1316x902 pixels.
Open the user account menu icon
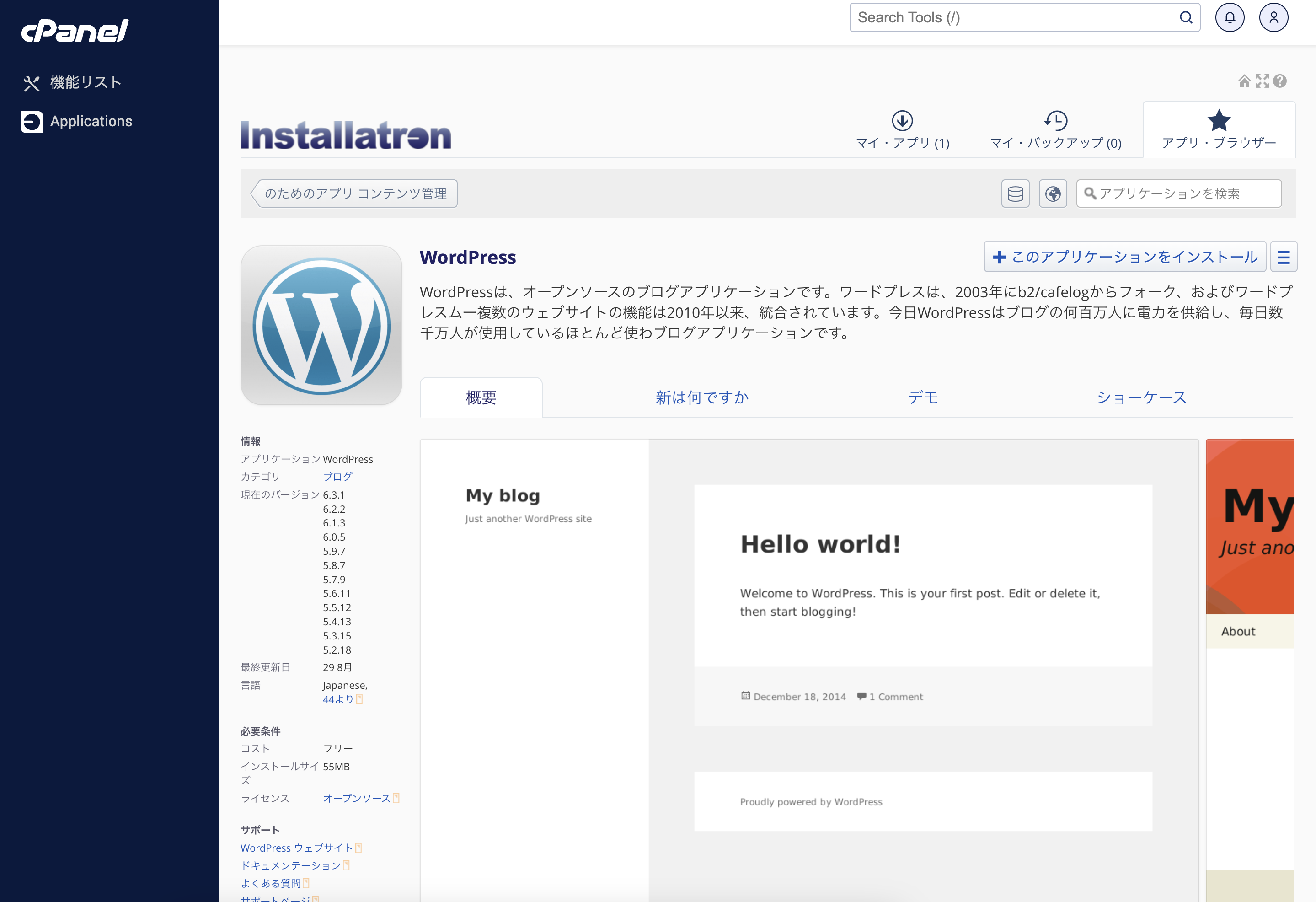coord(1273,17)
